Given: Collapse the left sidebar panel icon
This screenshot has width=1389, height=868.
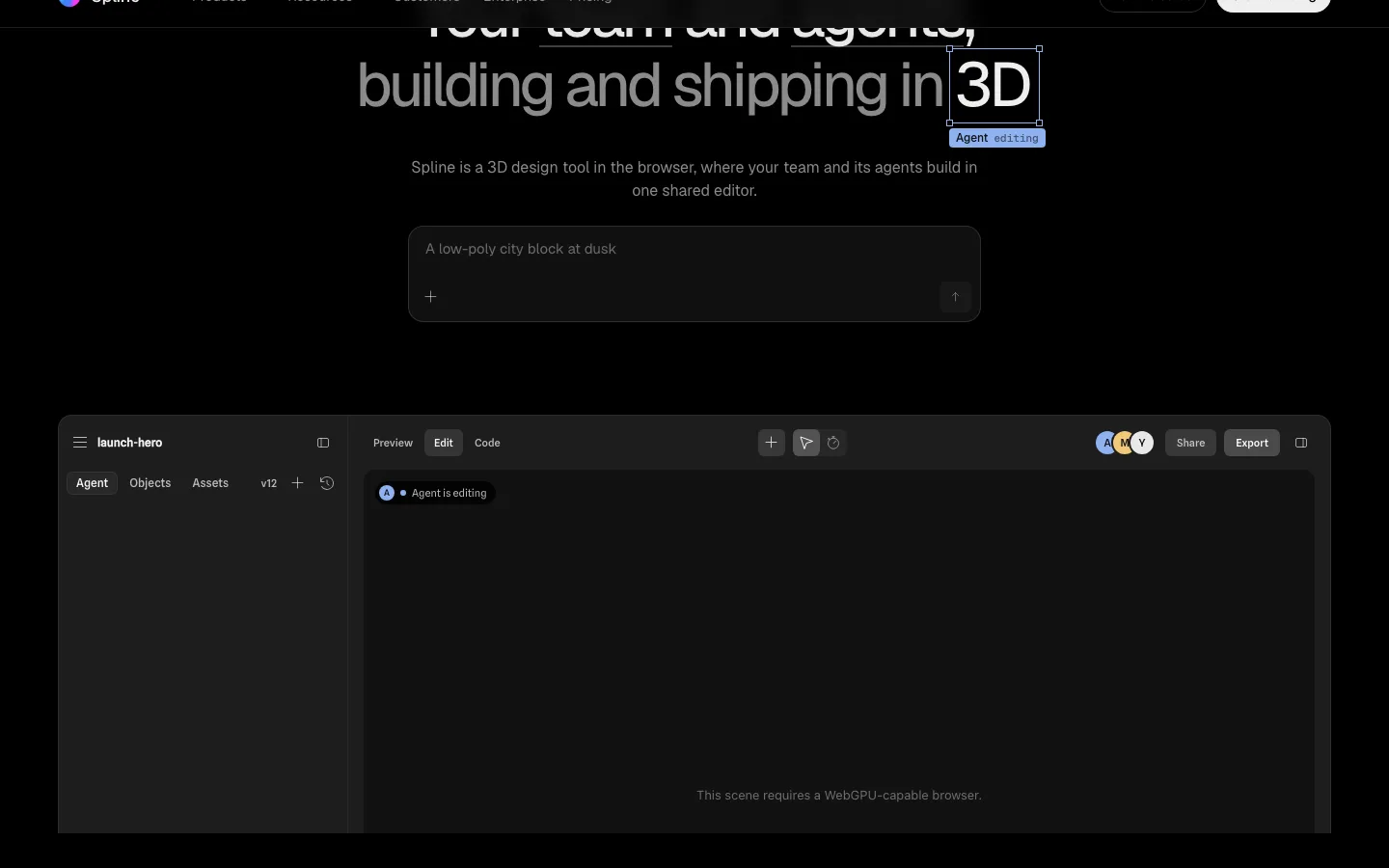Looking at the screenshot, I should coord(323,443).
